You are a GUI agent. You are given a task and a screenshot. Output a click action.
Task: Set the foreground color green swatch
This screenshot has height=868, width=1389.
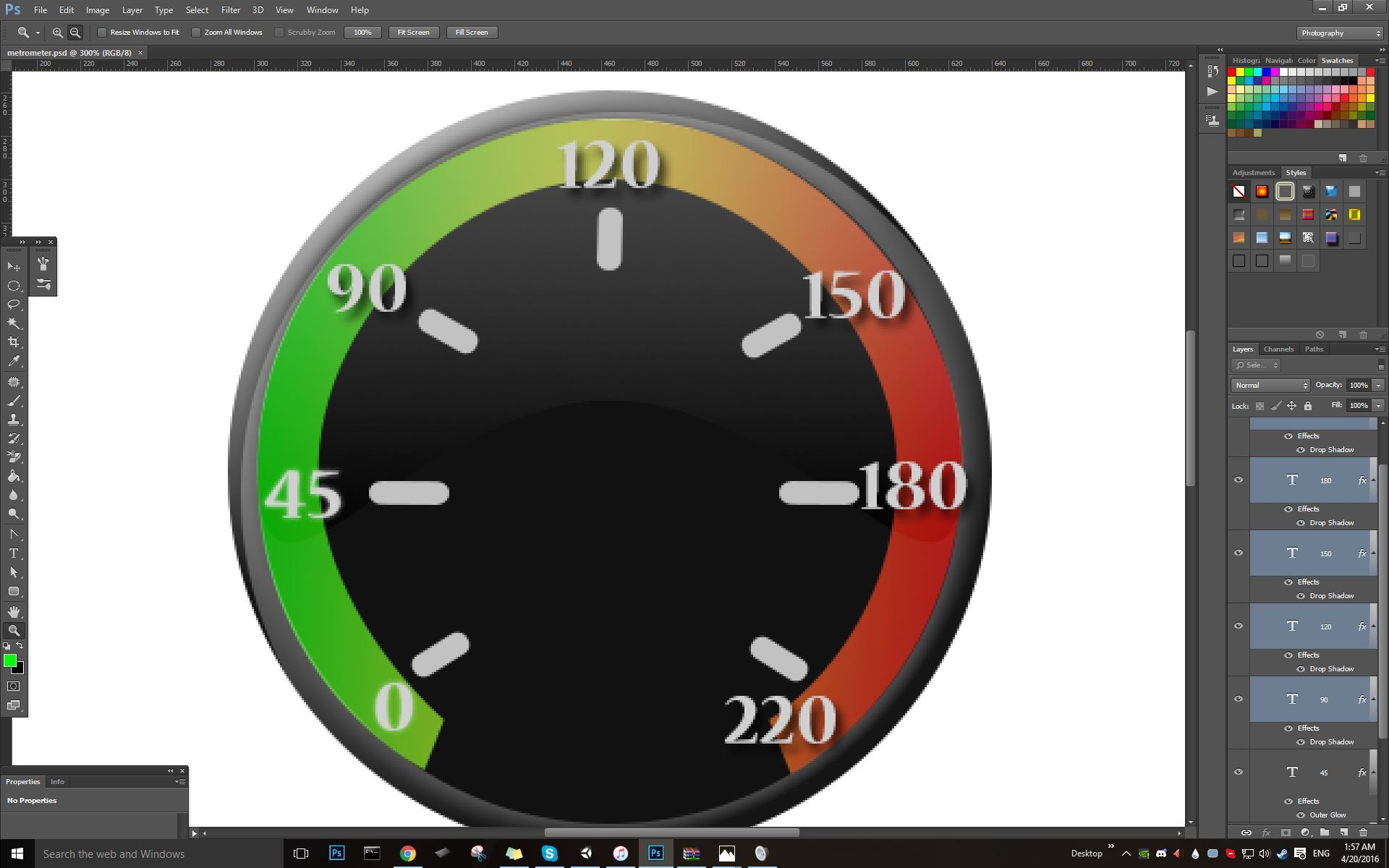click(x=10, y=660)
